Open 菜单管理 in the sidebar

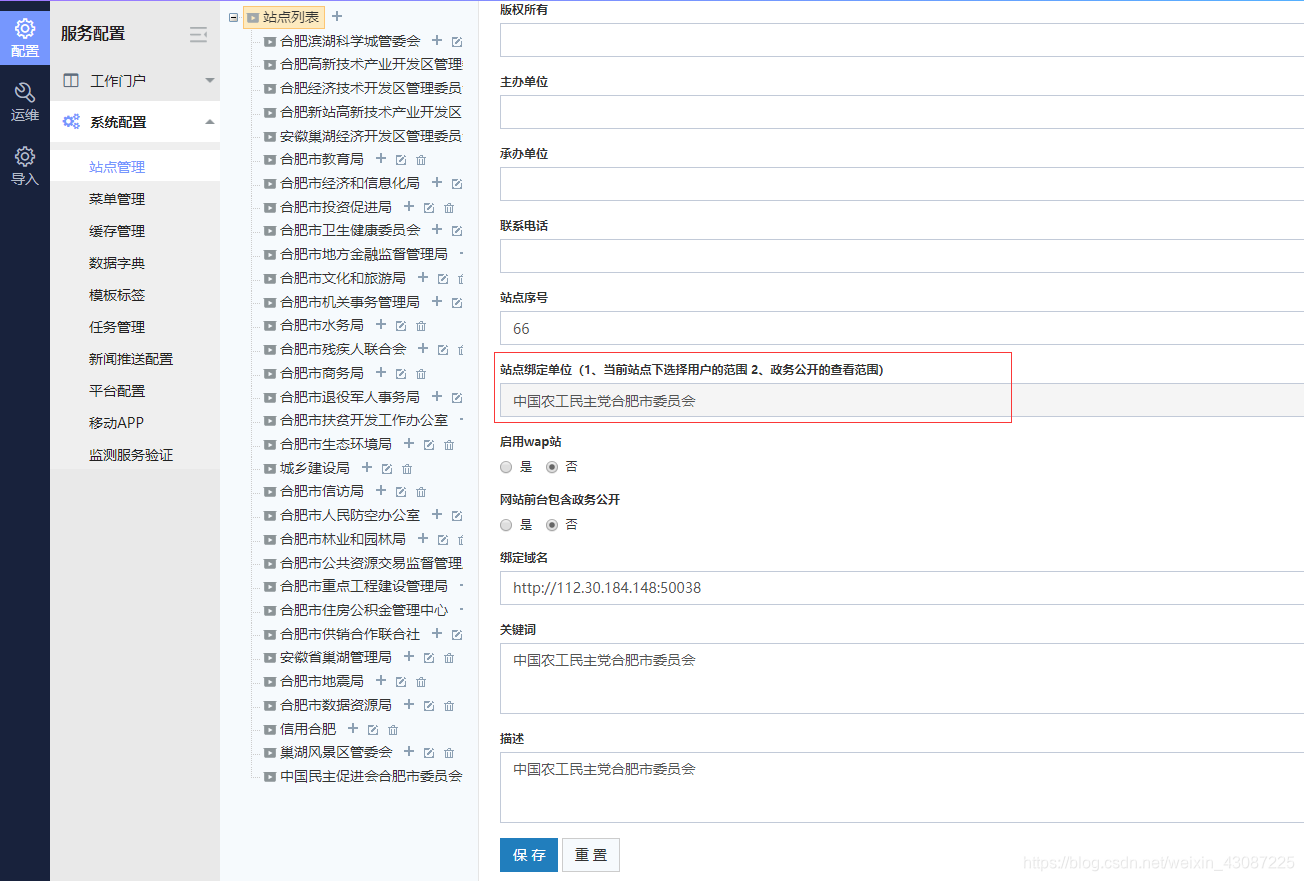tap(117, 199)
